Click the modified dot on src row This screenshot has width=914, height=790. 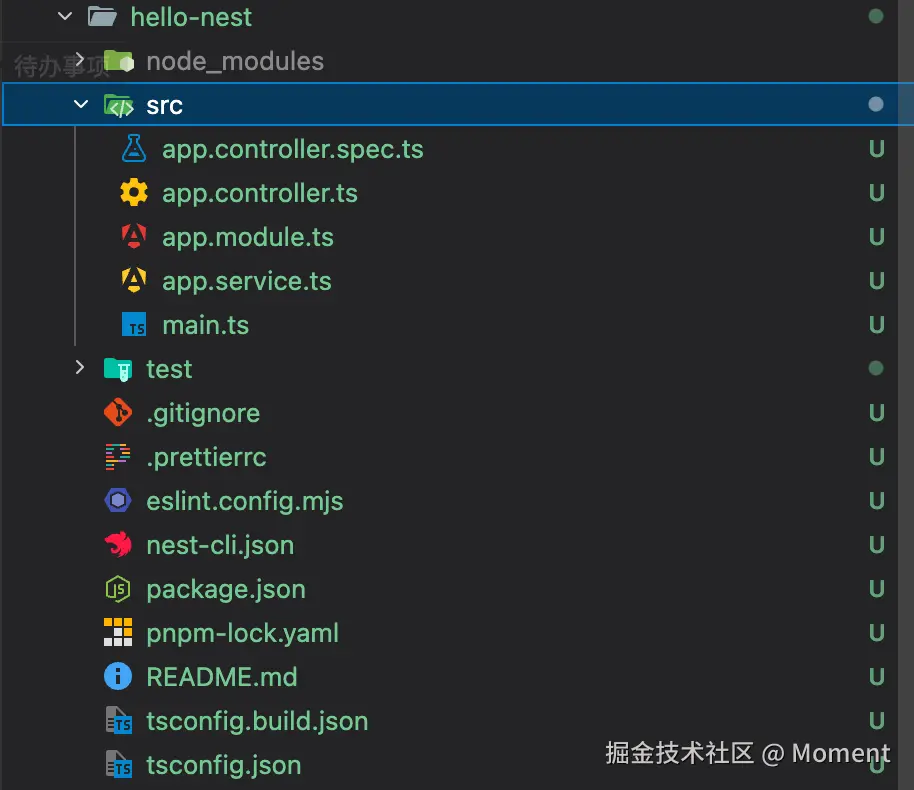(876, 105)
